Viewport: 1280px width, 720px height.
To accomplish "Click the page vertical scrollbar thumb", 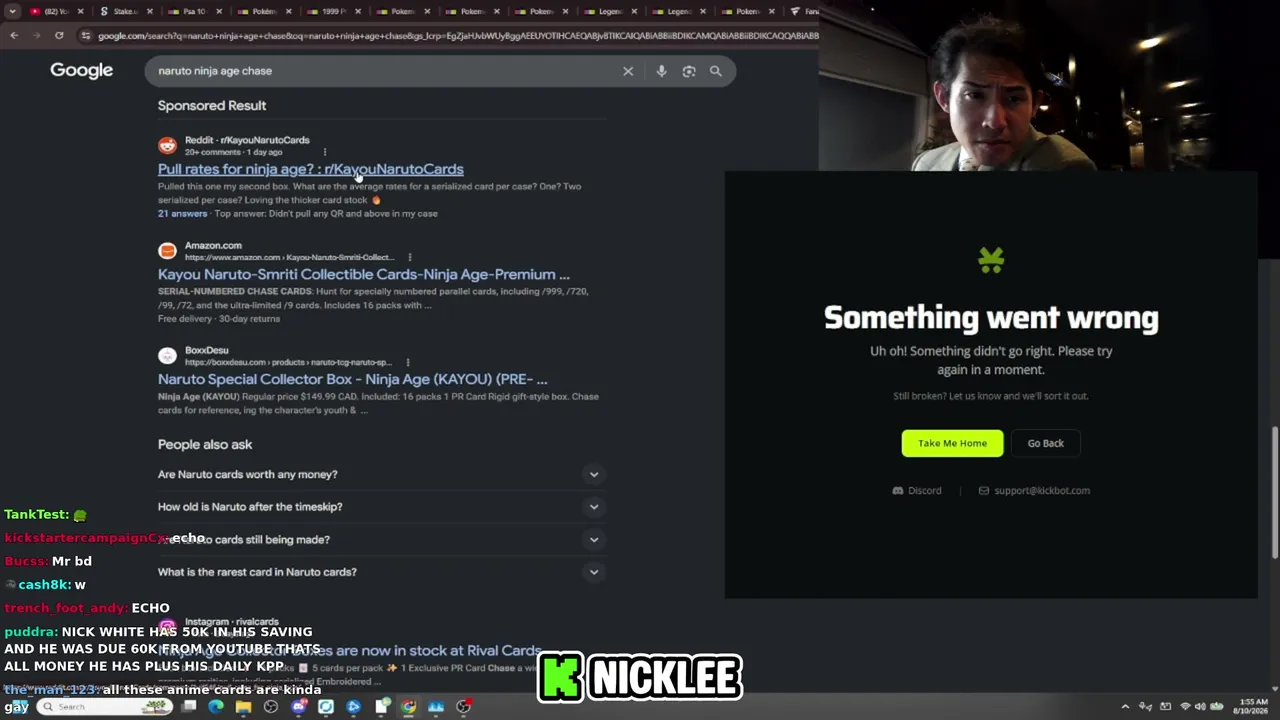I will (x=1274, y=492).
